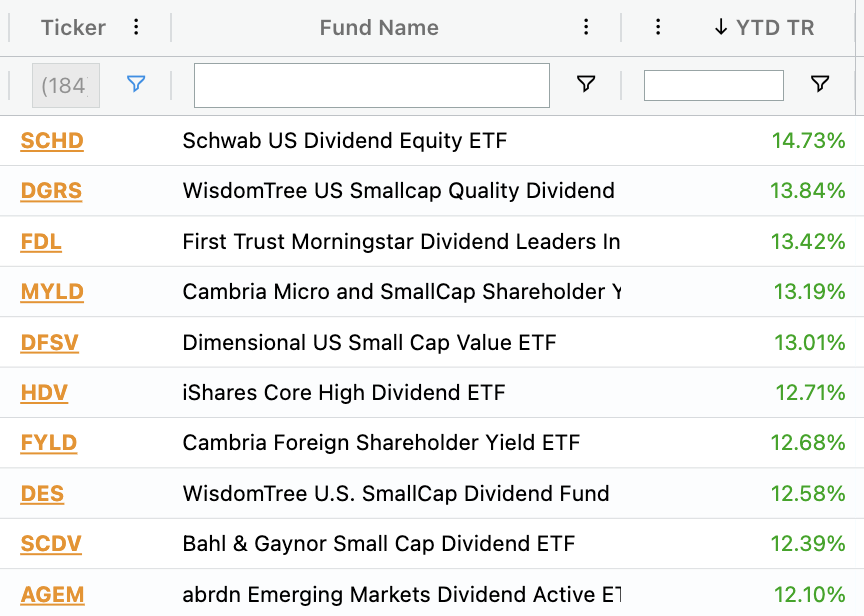Sort by the Ticker column header
The image size is (864, 616).
click(x=73, y=27)
